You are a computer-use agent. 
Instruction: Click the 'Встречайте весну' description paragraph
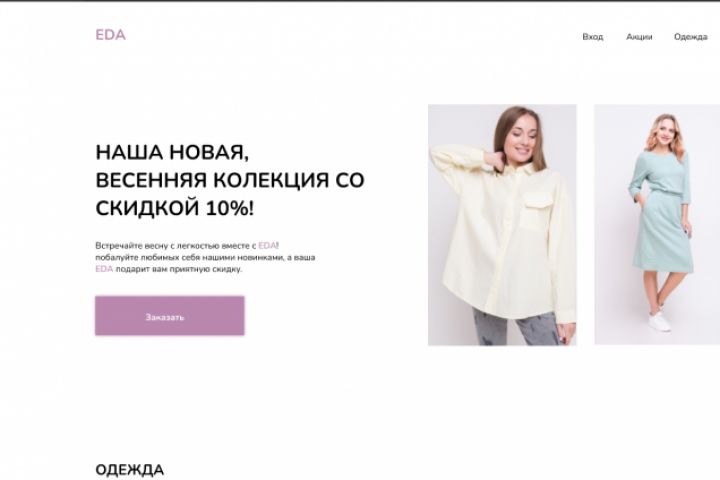pyautogui.click(x=205, y=257)
